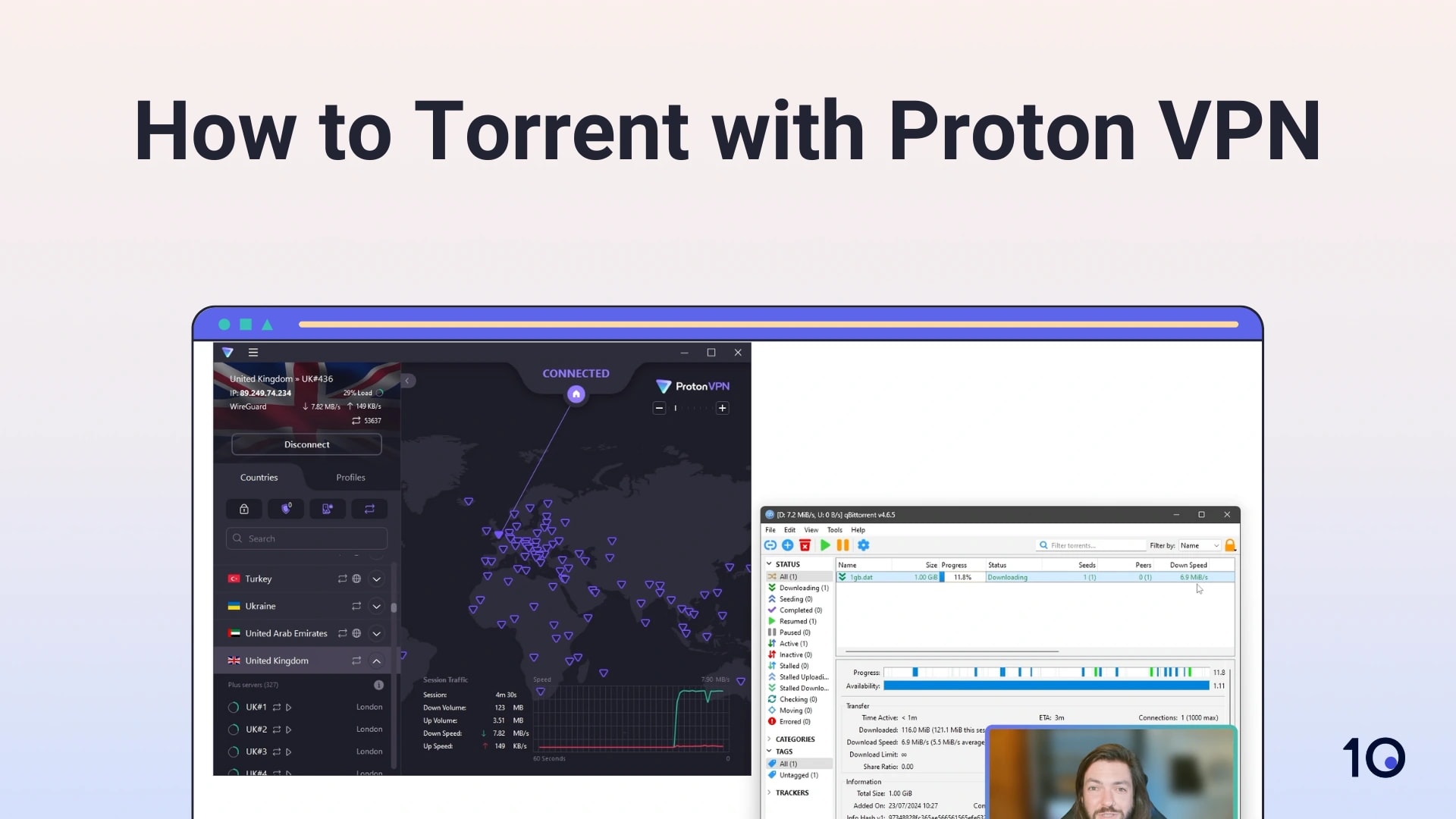Select the Seeding (0) status filter
This screenshot has width=1456, height=819.
(x=790, y=599)
